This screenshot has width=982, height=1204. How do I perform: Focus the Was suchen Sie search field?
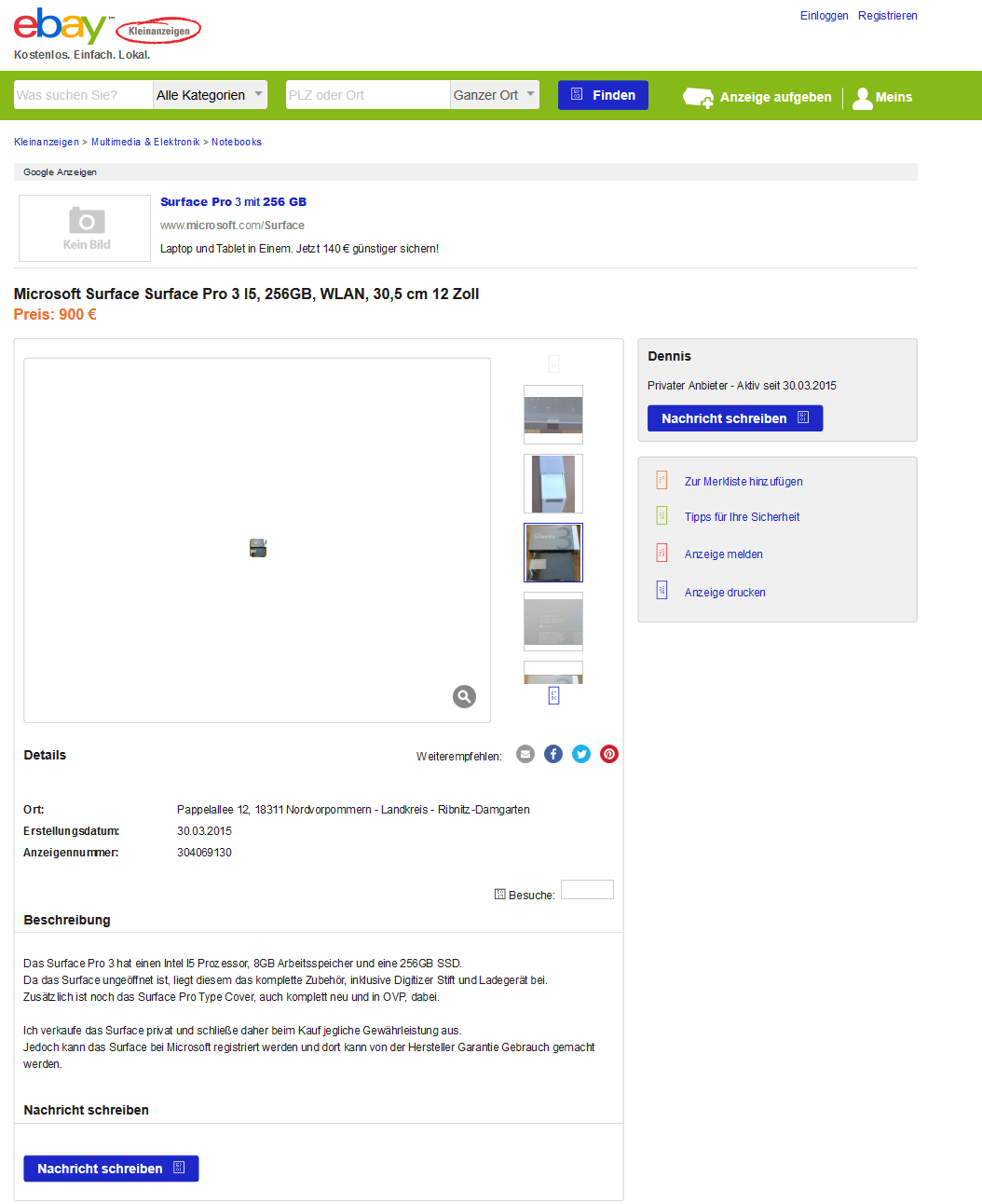tap(83, 95)
